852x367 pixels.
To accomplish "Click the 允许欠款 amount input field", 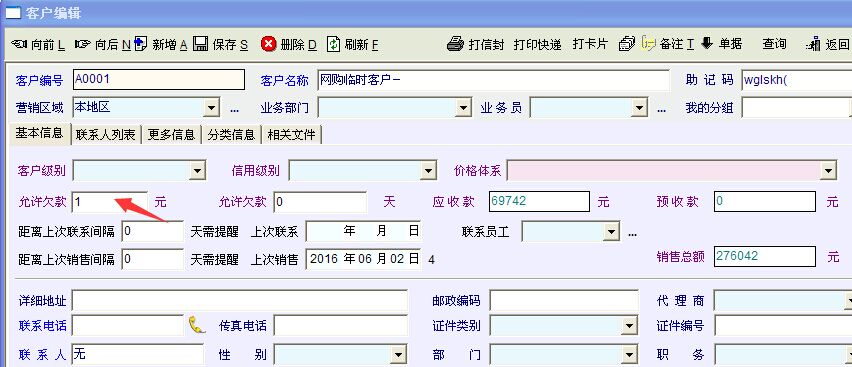I will coord(110,202).
